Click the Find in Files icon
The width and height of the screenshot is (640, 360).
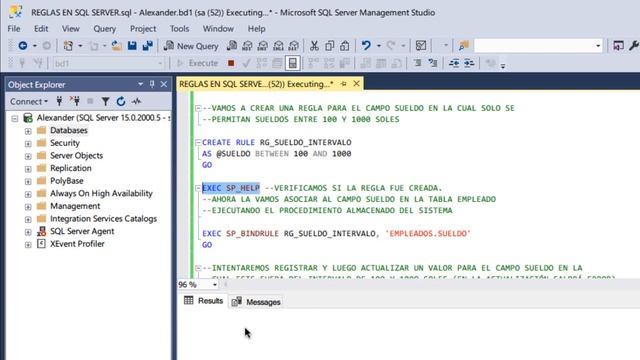(464, 46)
